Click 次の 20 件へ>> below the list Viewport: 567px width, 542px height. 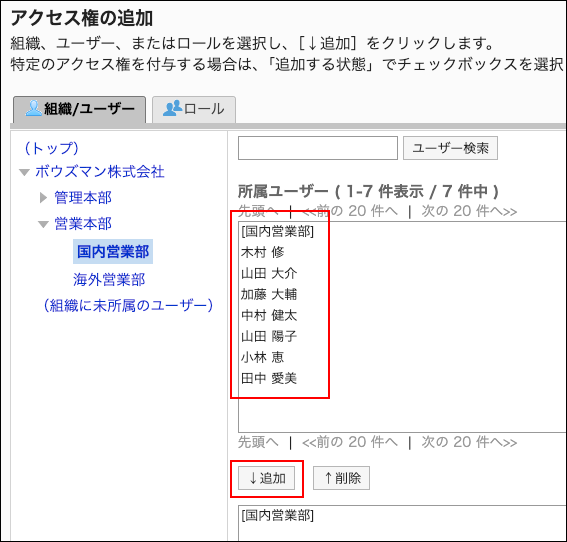[469, 442]
